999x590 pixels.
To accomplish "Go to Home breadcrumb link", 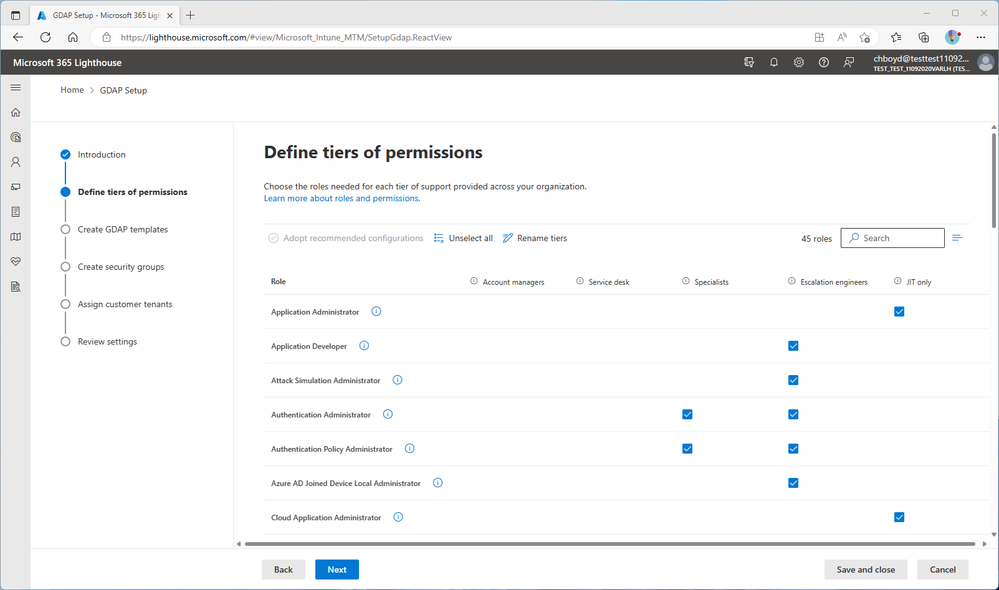I will tap(72, 90).
